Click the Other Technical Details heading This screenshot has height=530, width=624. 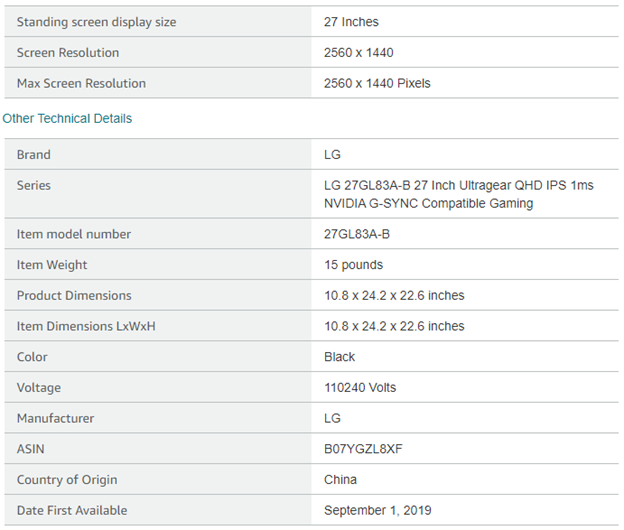[x=67, y=118]
